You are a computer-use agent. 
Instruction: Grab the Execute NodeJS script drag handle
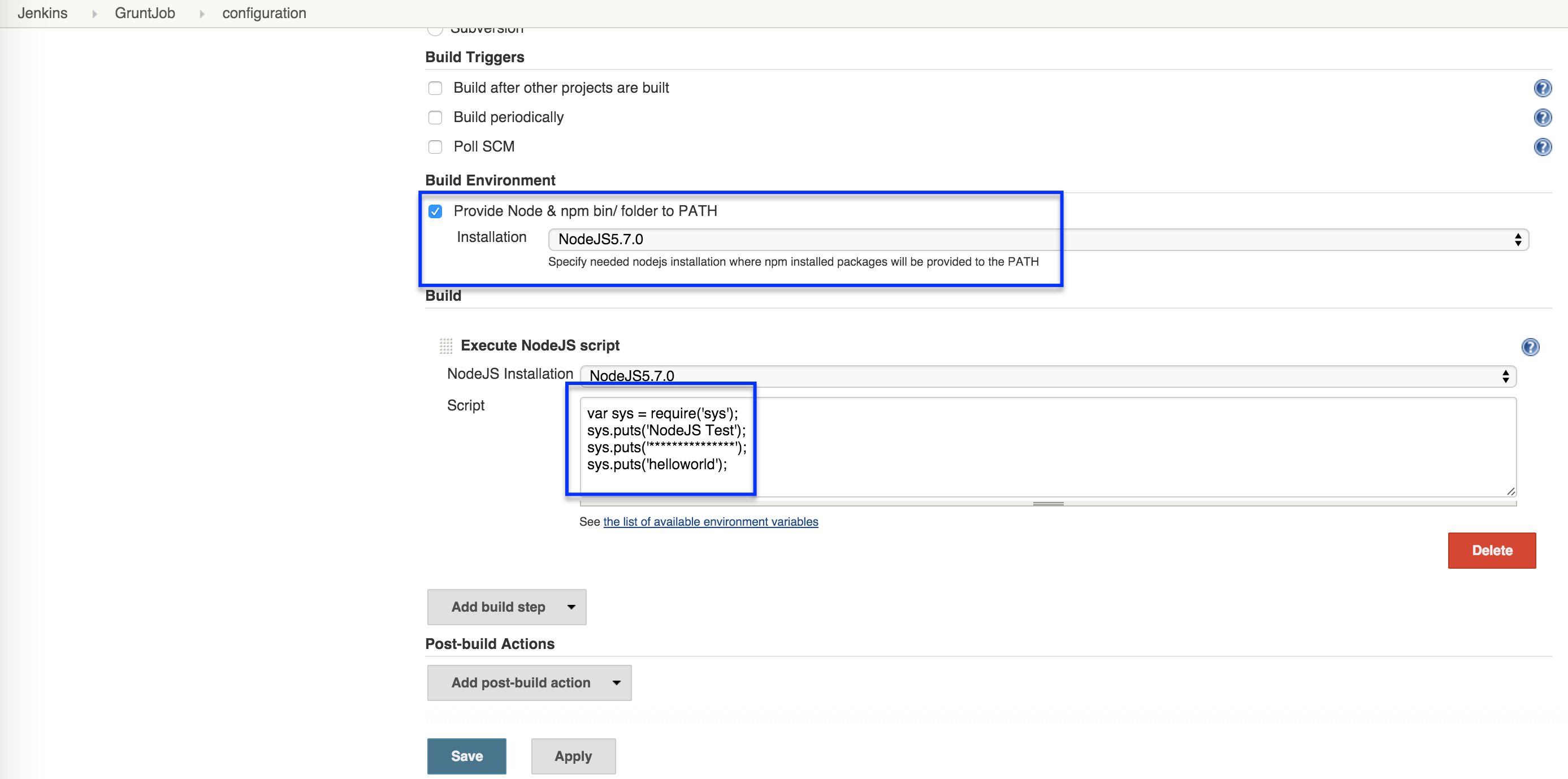tap(445, 345)
